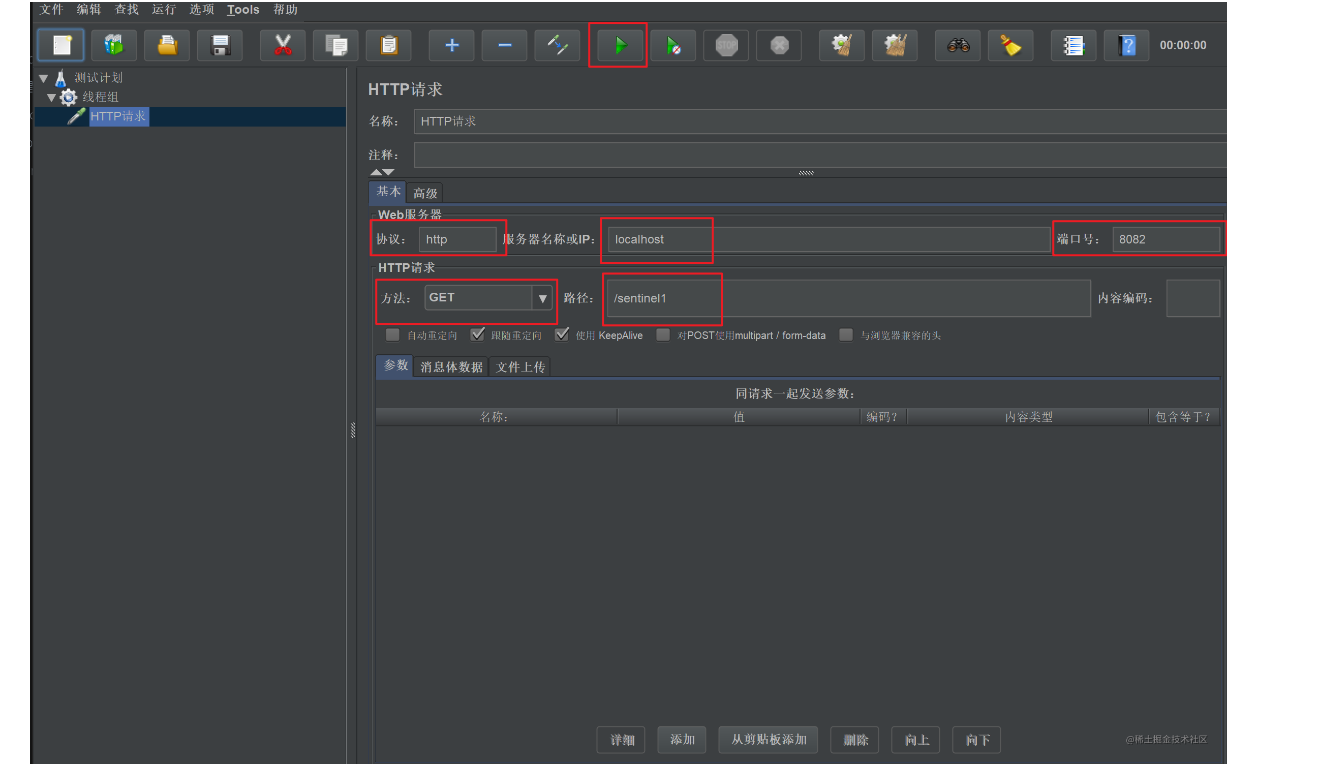Enable the 自动重定向 checkbox
The image size is (1319, 777).
393,335
